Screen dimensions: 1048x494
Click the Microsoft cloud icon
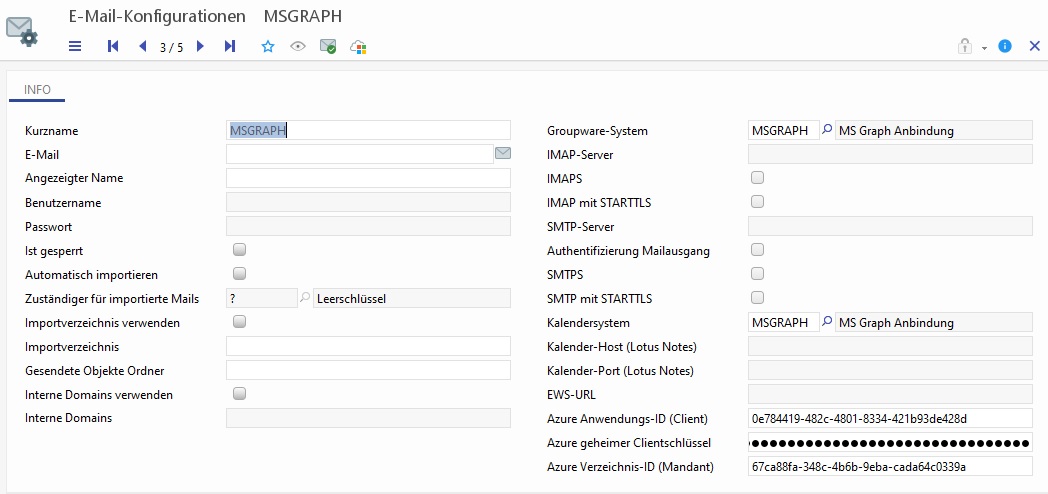click(x=358, y=46)
